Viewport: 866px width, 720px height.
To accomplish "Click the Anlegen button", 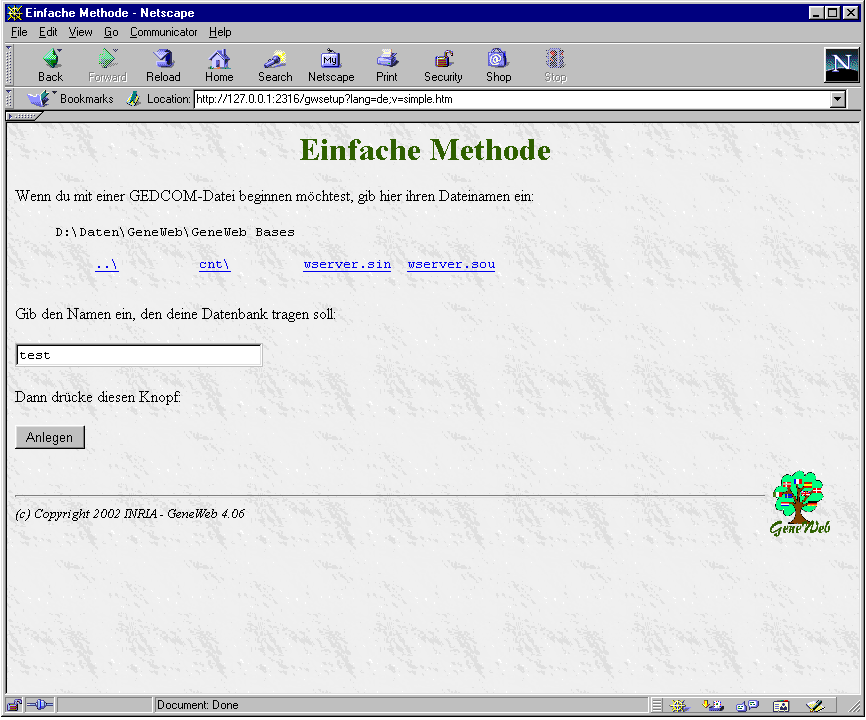I will pyautogui.click(x=50, y=437).
